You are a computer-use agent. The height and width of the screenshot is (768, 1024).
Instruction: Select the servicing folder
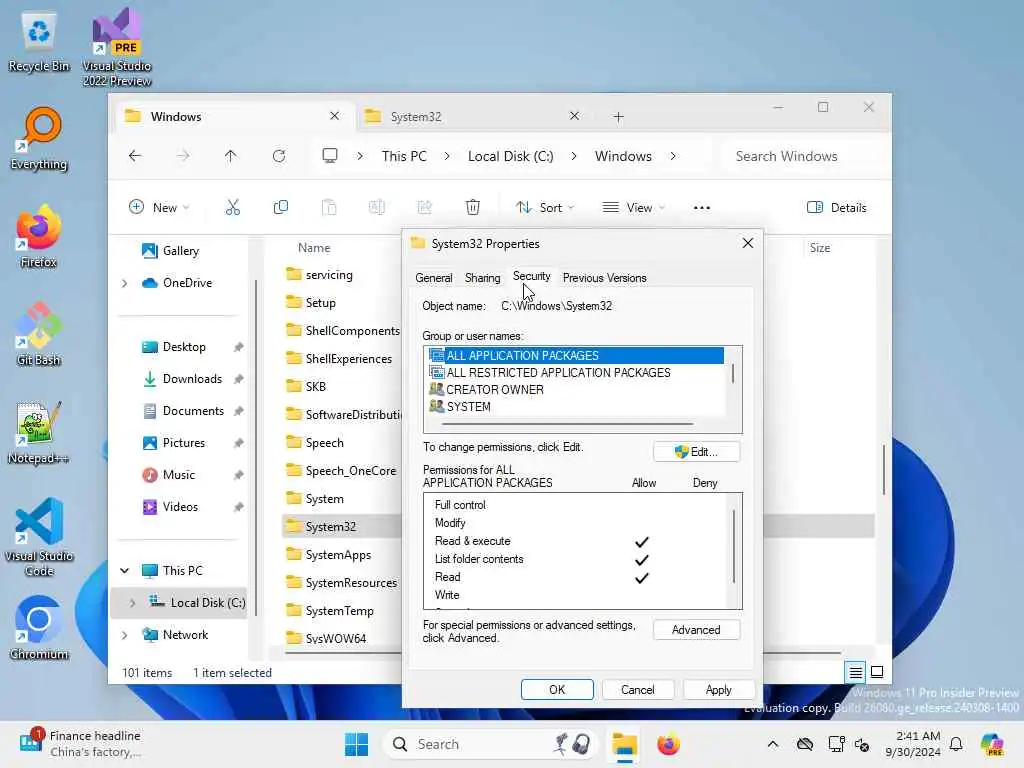coord(329,275)
